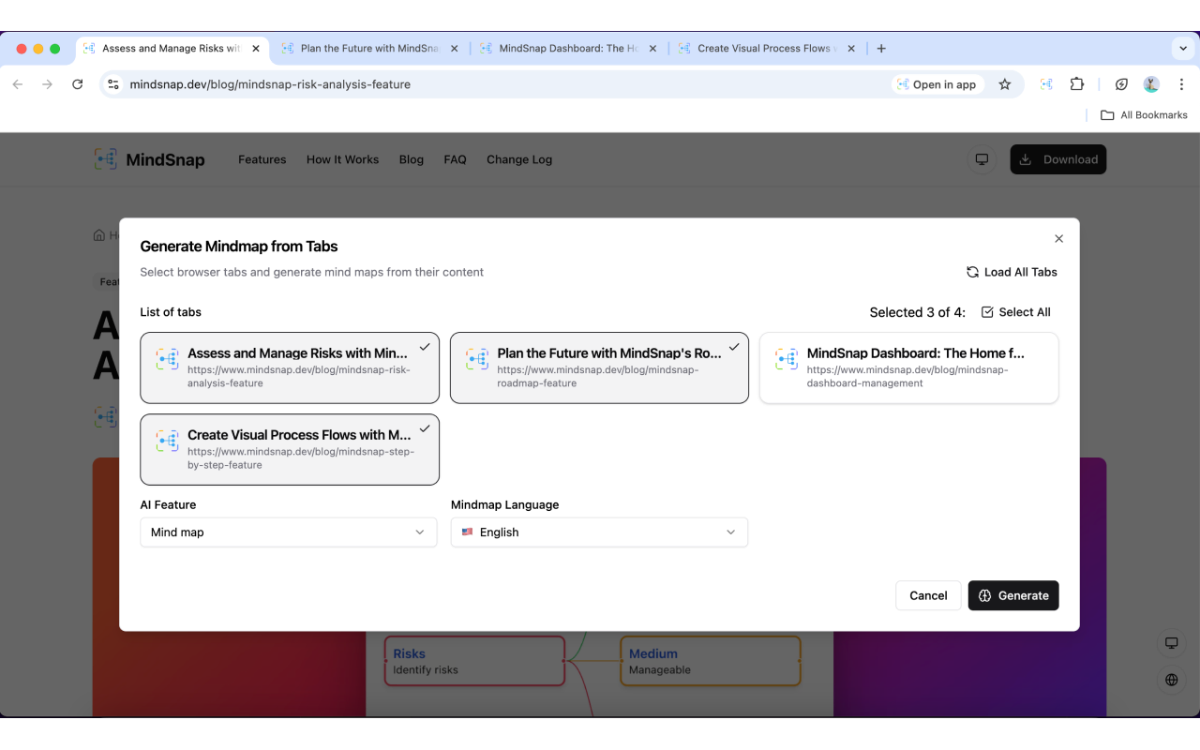The width and height of the screenshot is (1200, 750).
Task: Expand the tab search dropdown arrow
Action: [x=1183, y=48]
